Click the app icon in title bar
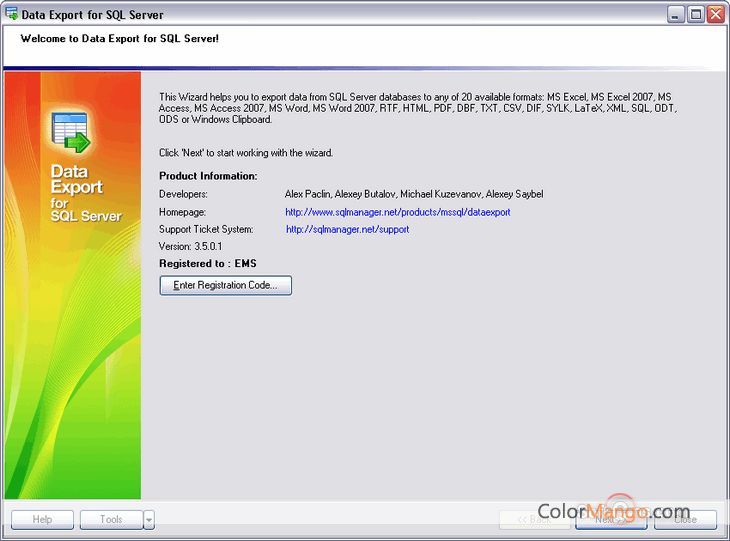The width and height of the screenshot is (730, 541). 12,14
